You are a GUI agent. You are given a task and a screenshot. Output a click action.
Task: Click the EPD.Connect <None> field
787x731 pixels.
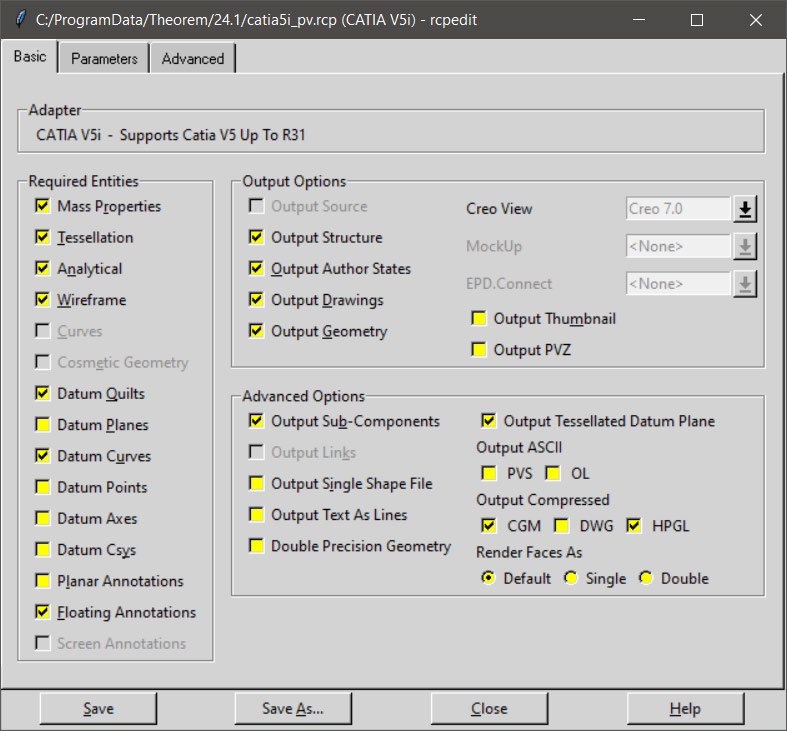point(678,284)
